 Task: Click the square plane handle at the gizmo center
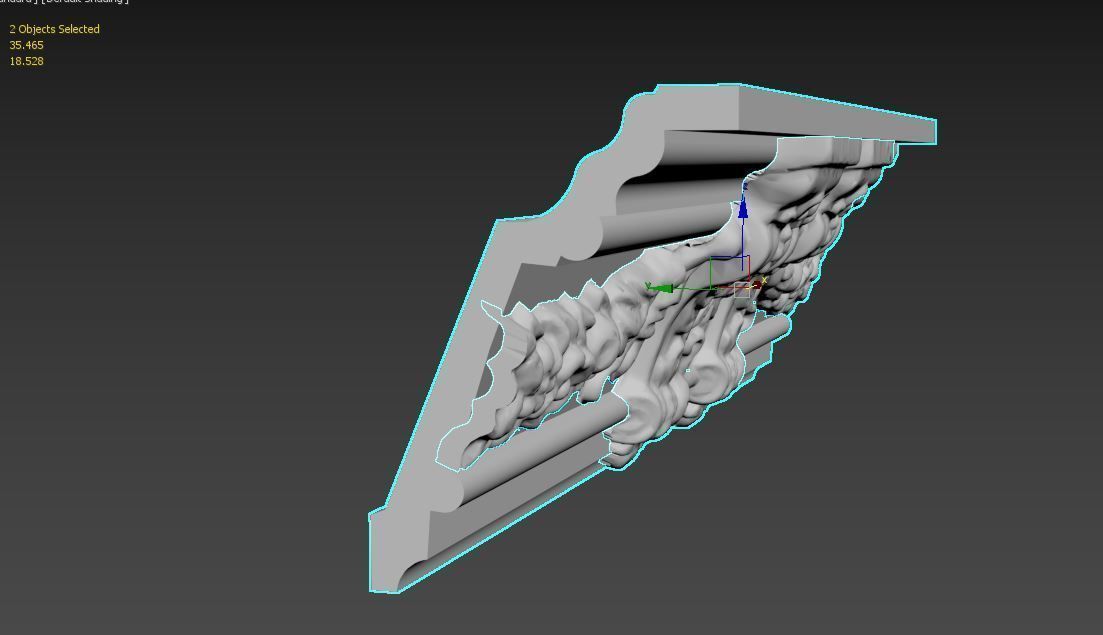tap(742, 290)
